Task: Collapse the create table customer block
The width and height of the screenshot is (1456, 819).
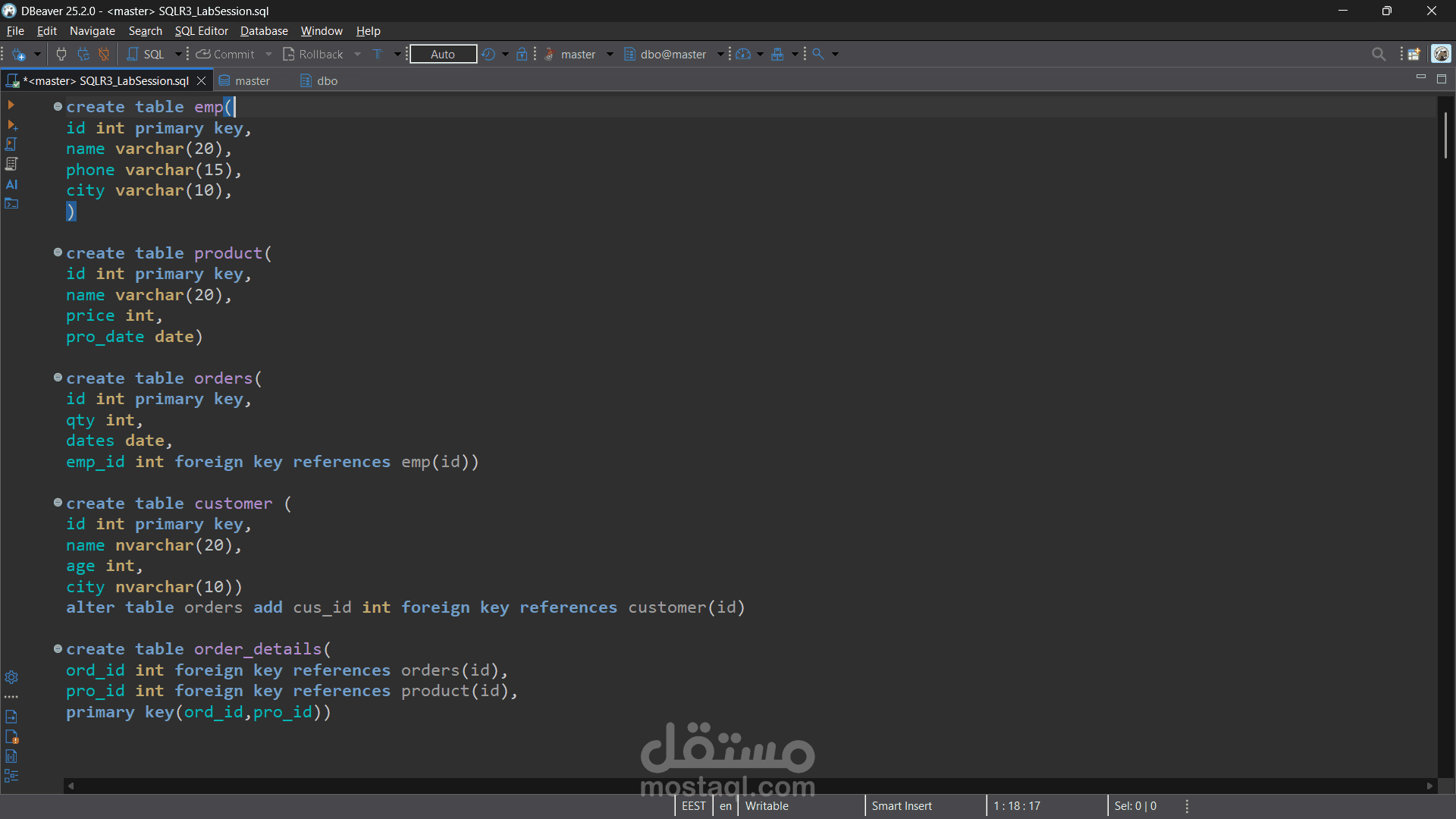Action: (58, 503)
